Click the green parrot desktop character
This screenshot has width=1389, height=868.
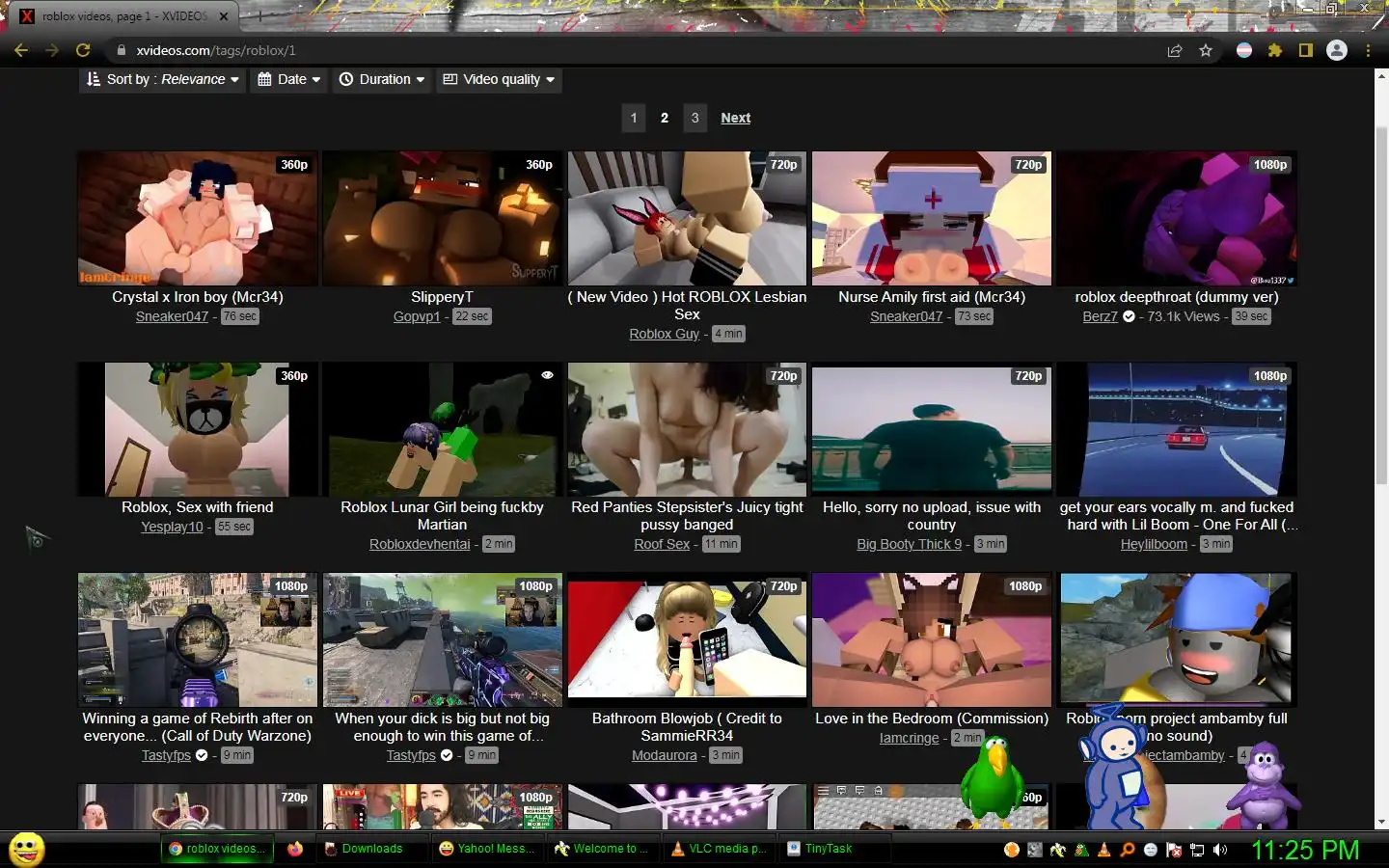[993, 781]
